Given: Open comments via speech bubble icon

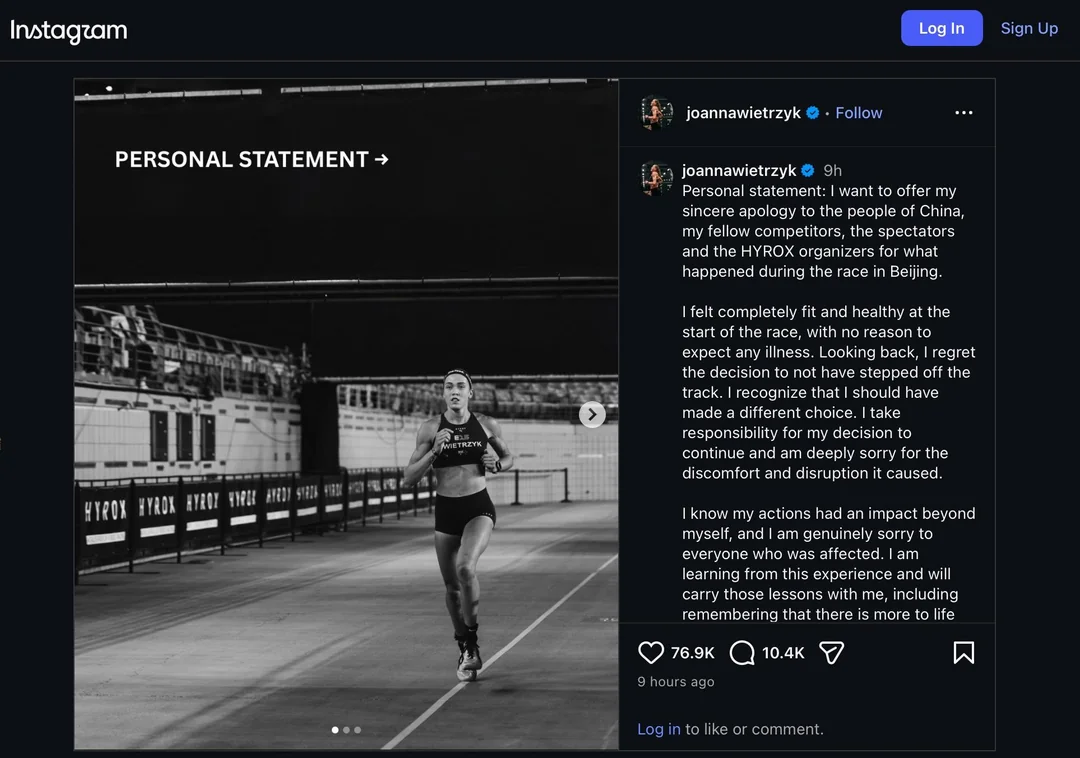Looking at the screenshot, I should tap(742, 652).
